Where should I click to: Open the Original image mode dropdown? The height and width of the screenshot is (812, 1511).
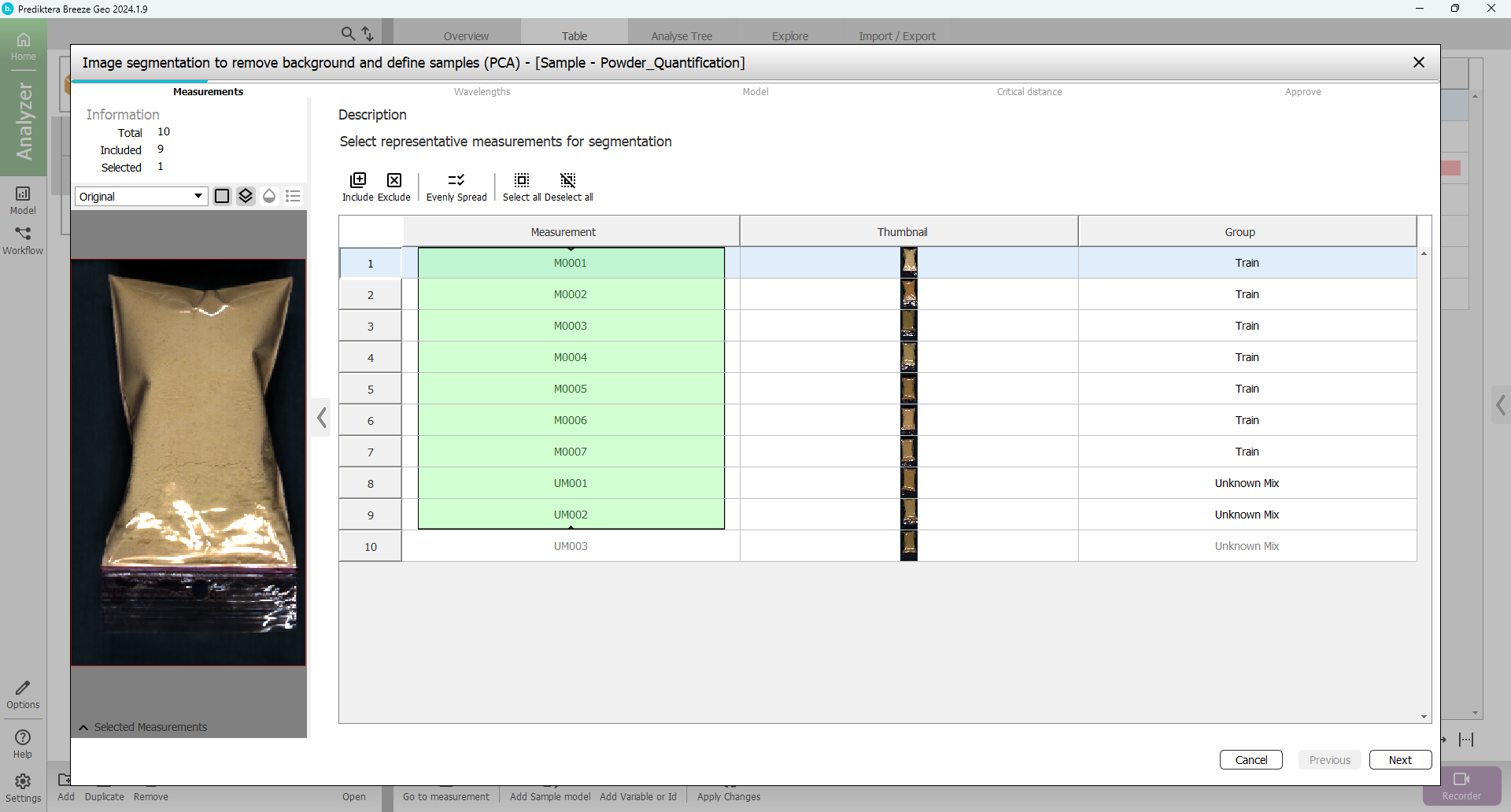pos(141,196)
